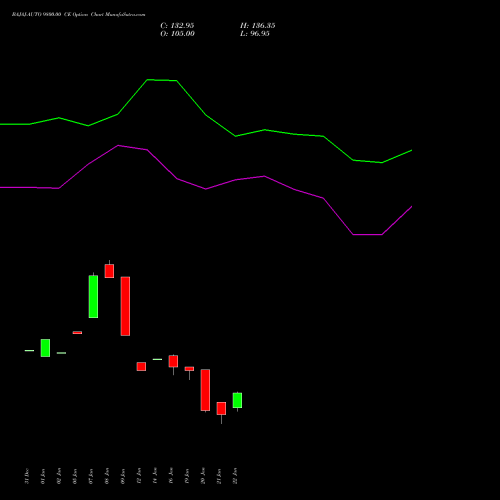Click the long red candlestick for 20 Jan
Image resolution: width=500 pixels, height=500 pixels.
205,390
